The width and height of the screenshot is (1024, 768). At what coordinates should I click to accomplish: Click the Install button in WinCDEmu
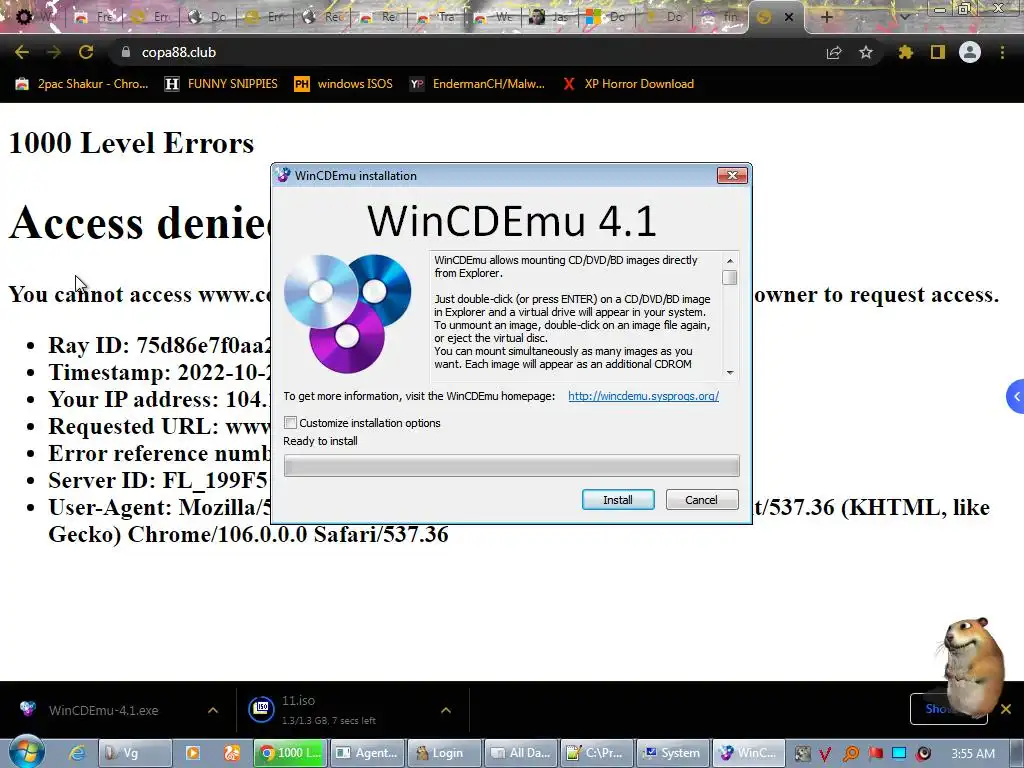pyautogui.click(x=618, y=500)
